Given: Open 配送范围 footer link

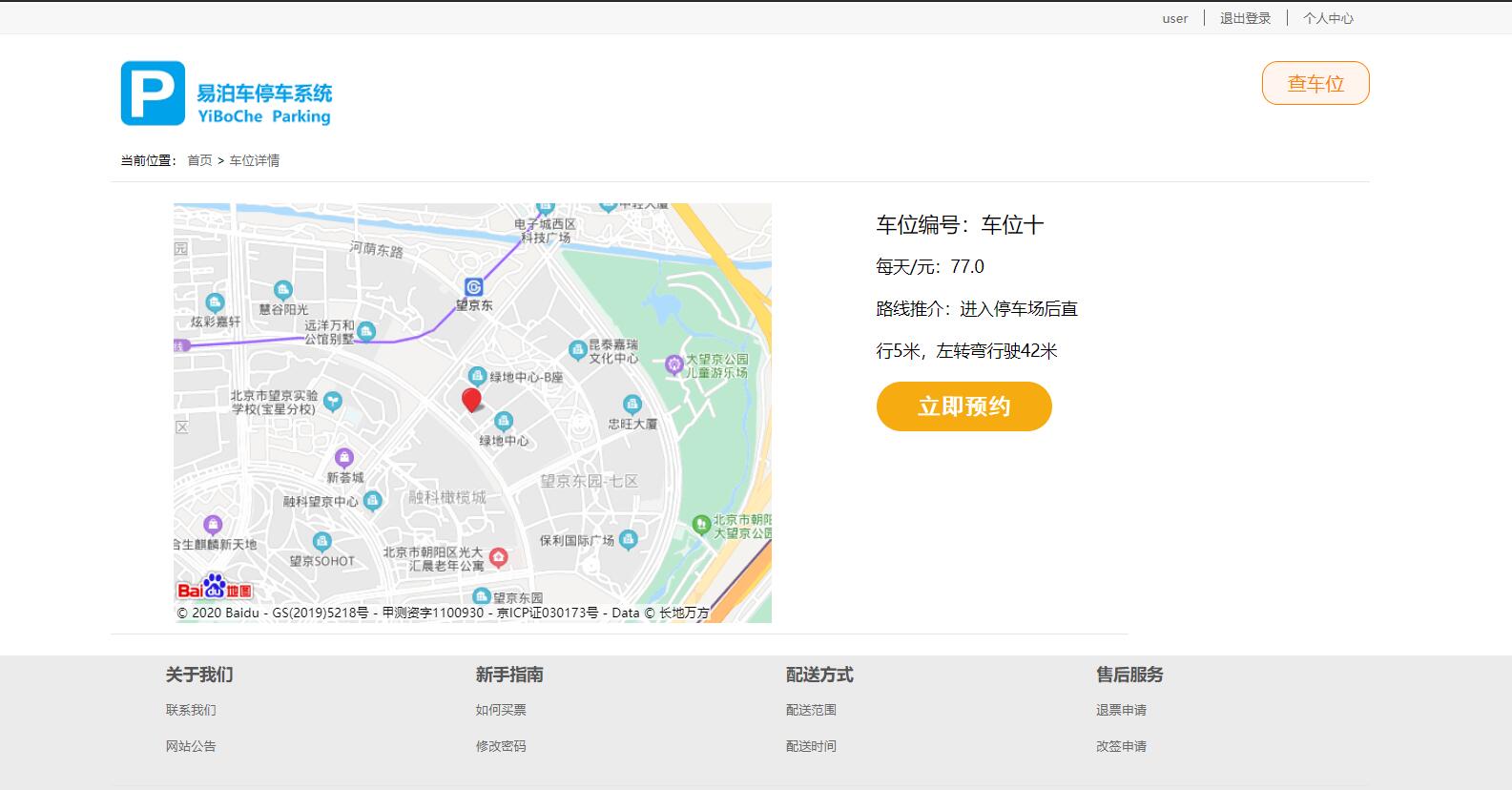Looking at the screenshot, I should 811,710.
